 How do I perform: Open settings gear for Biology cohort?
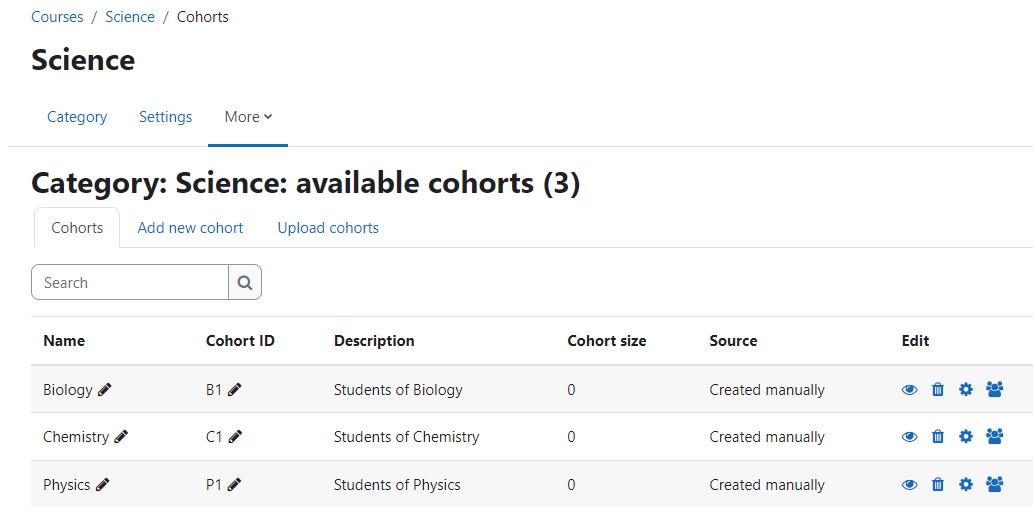click(966, 390)
